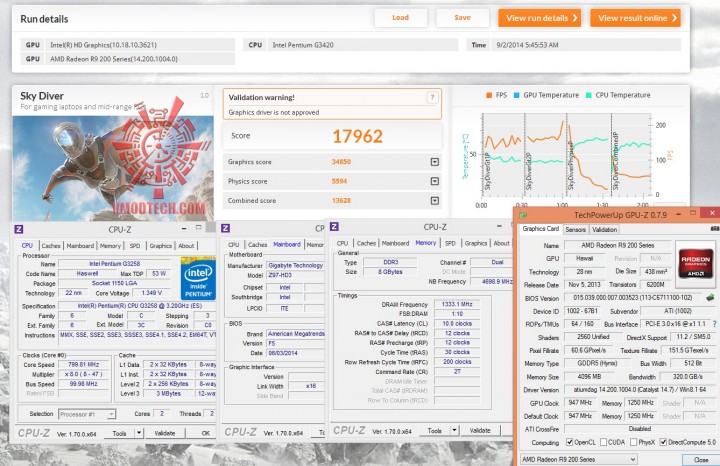Switch to Caches tab in CPU-tab CPU-Z window

pyautogui.click(x=51, y=246)
